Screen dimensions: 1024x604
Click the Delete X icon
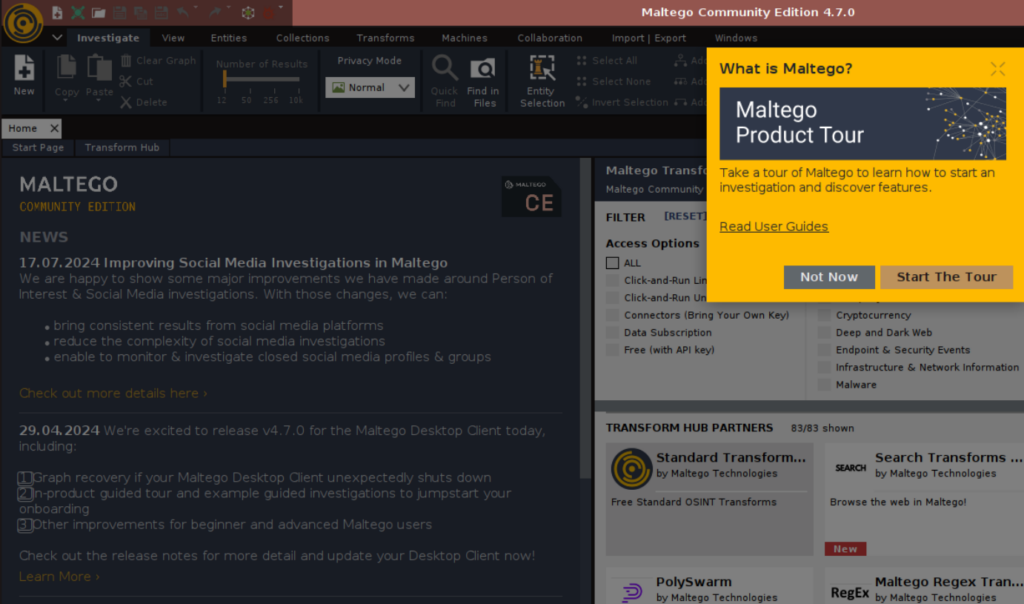pos(125,103)
